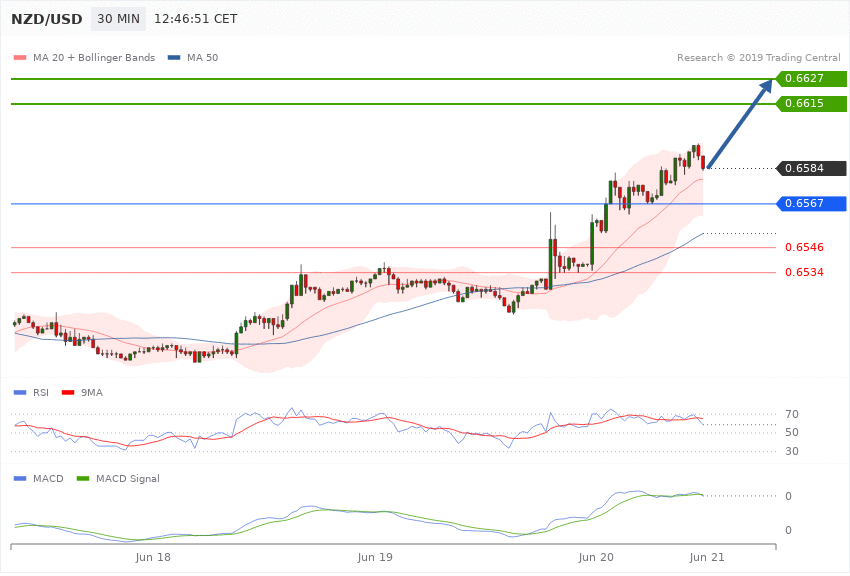Click the Jun 20 date axis label
Image resolution: width=850 pixels, height=576 pixels.
tap(596, 558)
